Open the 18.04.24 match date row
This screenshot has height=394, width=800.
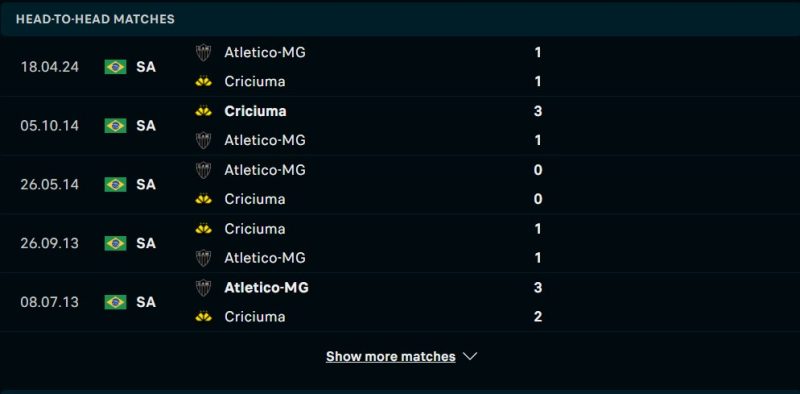pos(400,67)
